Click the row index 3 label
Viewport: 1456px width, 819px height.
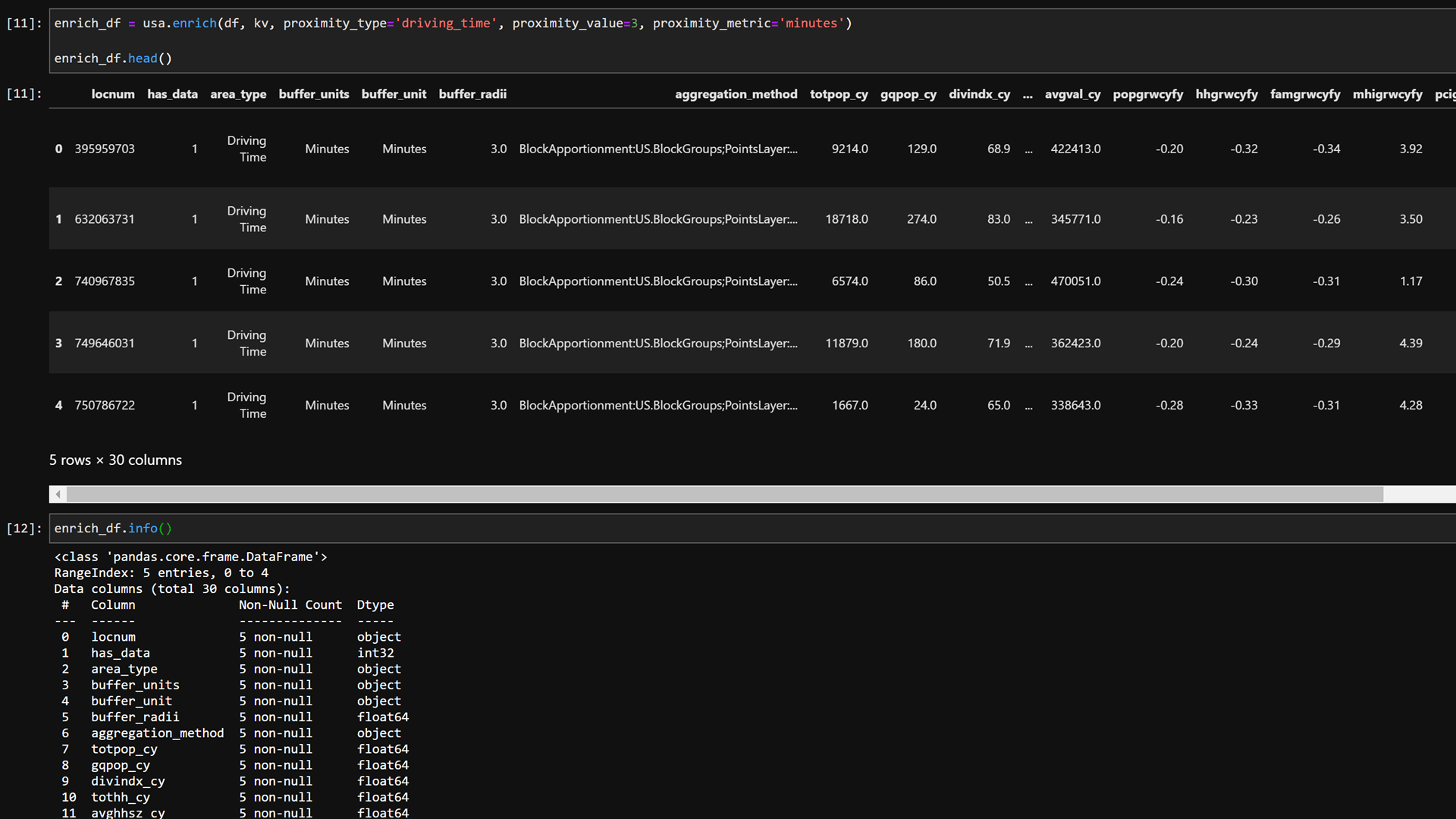pyautogui.click(x=58, y=344)
